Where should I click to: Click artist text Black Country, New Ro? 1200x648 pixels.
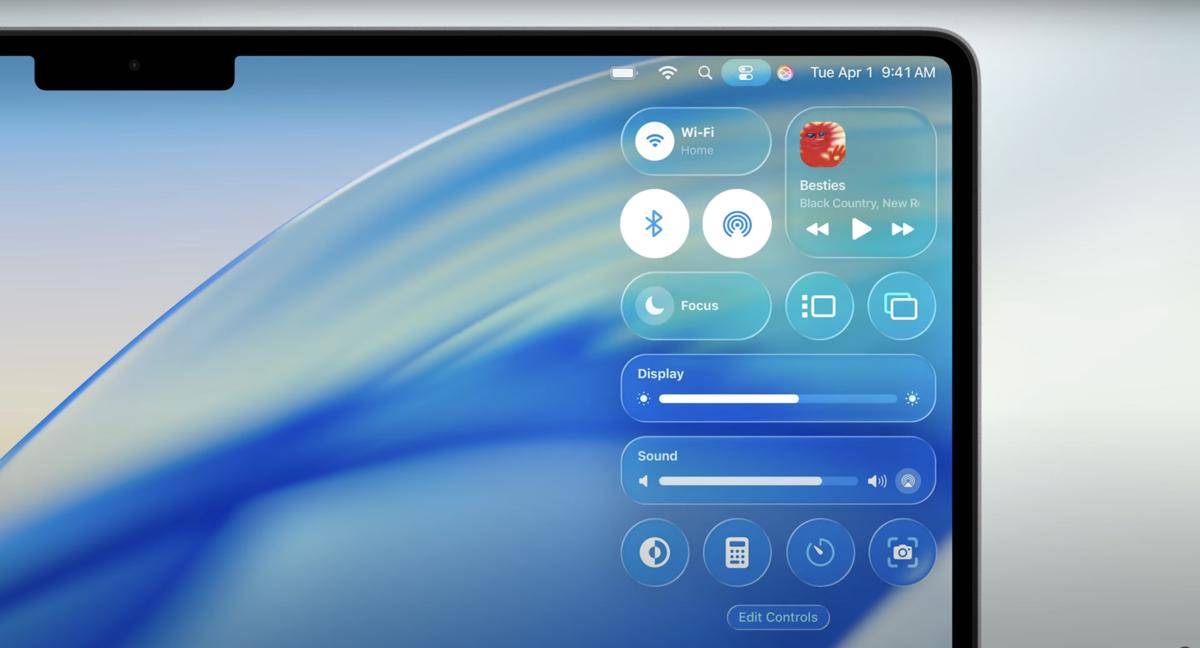(859, 203)
